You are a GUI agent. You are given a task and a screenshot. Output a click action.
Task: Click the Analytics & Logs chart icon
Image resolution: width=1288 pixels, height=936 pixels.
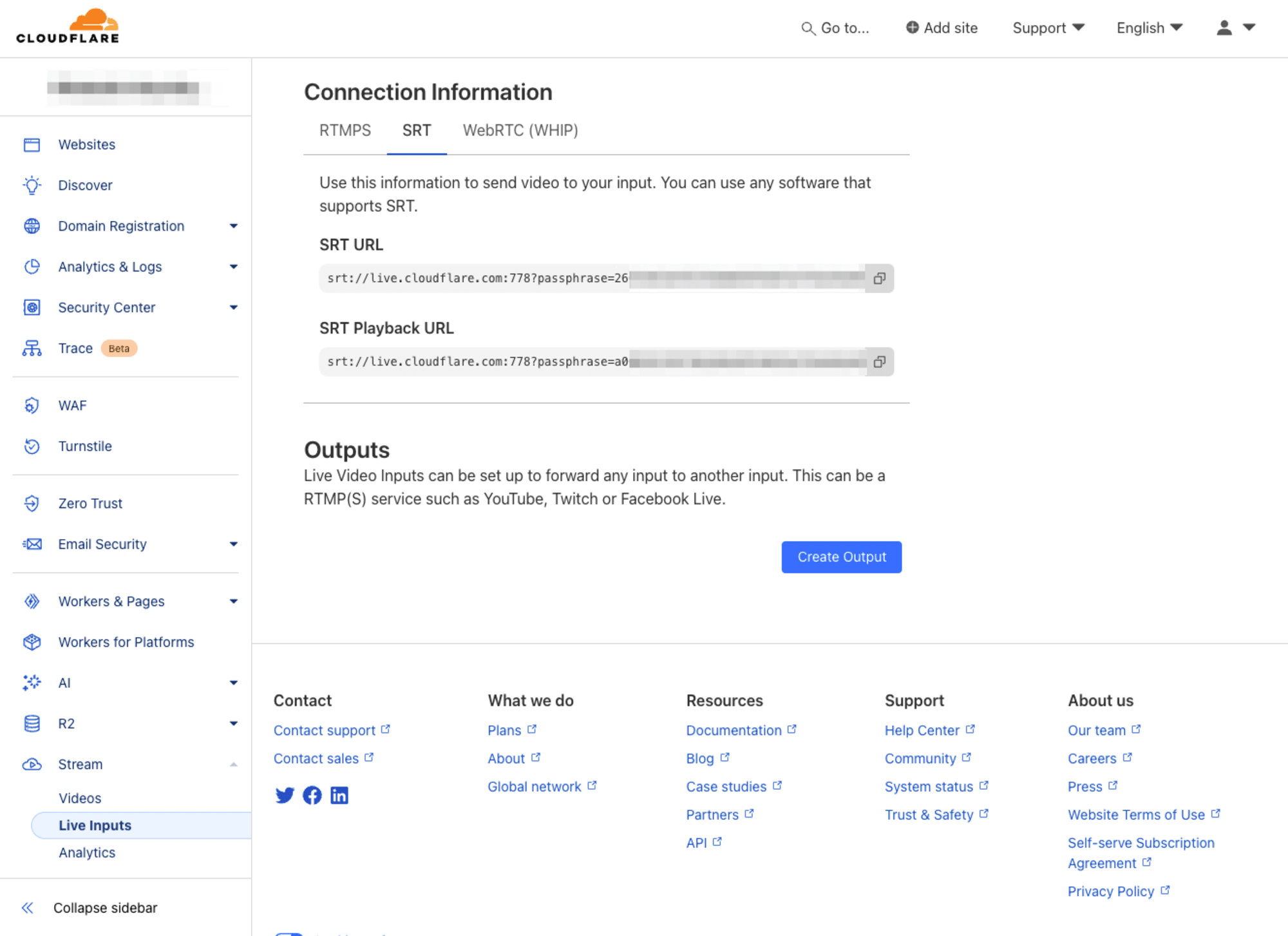[32, 267]
